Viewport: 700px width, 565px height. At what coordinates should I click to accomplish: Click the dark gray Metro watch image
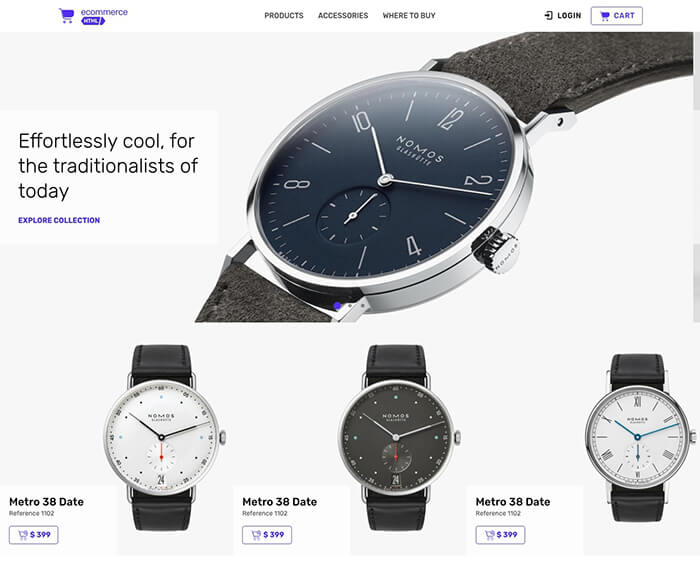(x=398, y=437)
